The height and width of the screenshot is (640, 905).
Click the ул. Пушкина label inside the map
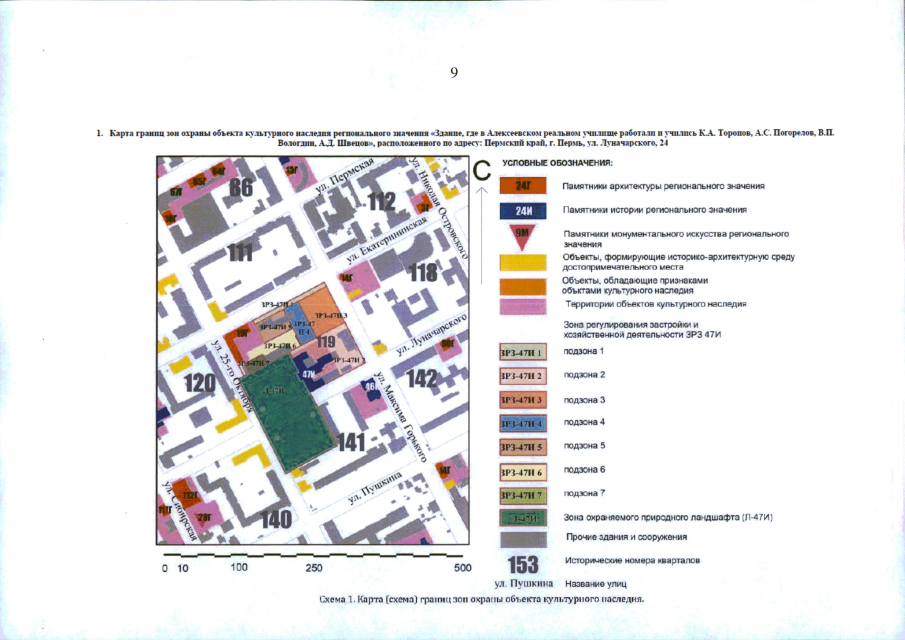(375, 487)
